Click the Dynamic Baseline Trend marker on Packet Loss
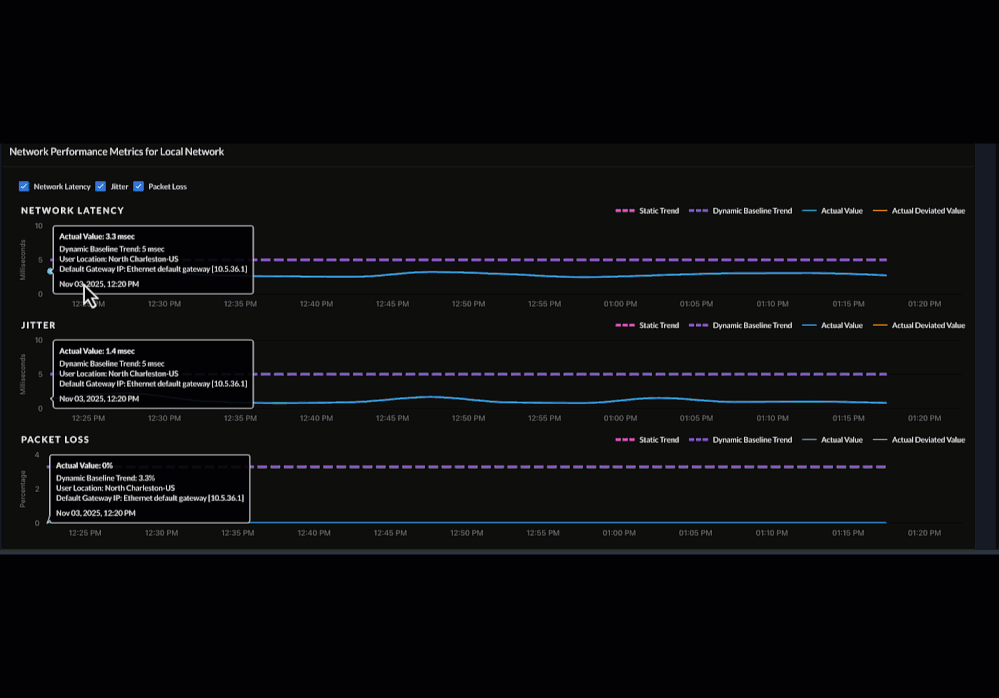999x698 pixels. tap(700, 439)
